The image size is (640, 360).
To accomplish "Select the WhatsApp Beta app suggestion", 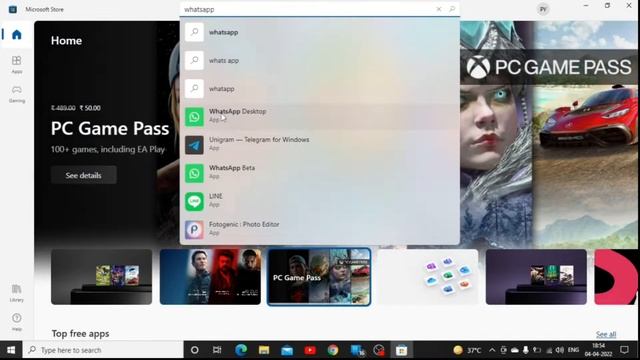I will pyautogui.click(x=320, y=173).
